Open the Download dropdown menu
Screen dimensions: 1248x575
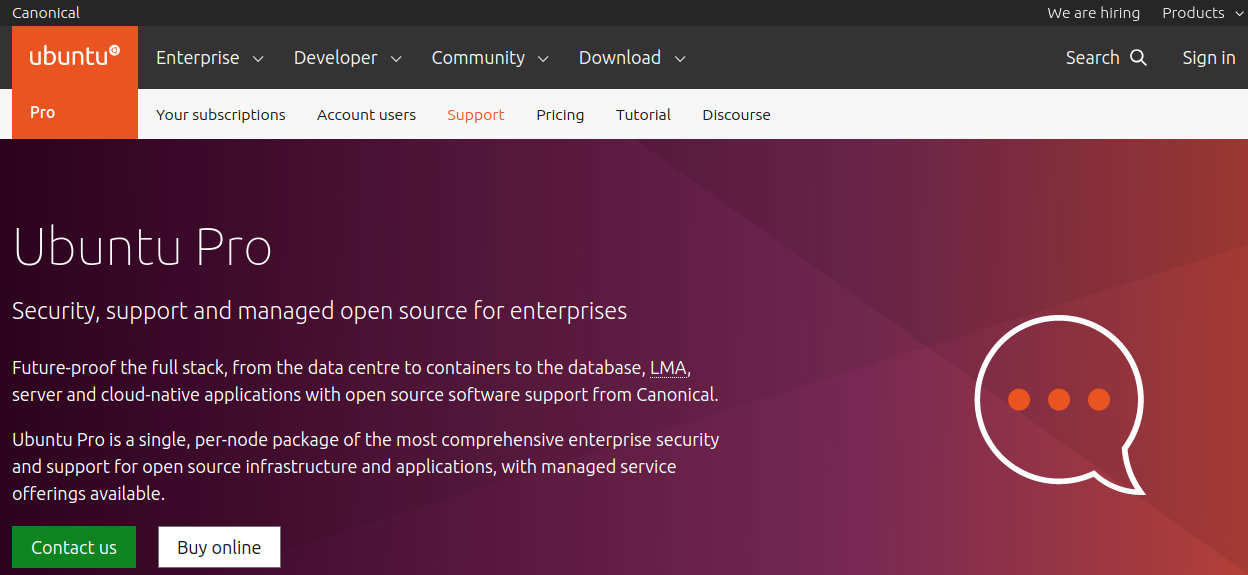click(x=632, y=58)
